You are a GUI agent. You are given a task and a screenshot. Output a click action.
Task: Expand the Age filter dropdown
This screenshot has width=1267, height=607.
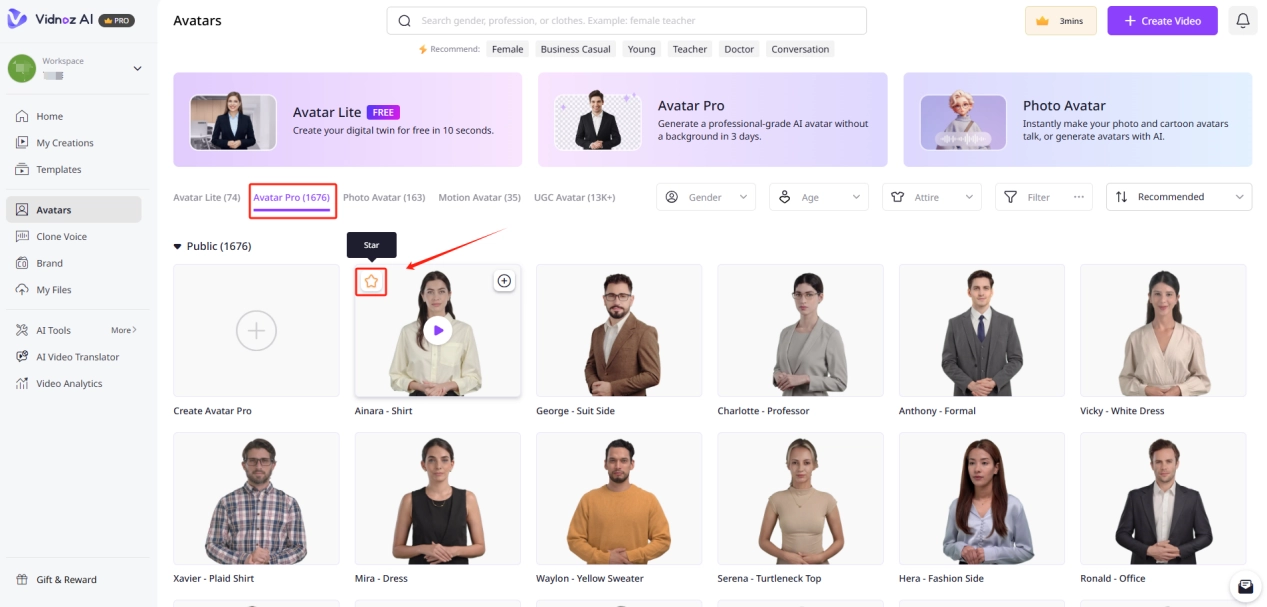(818, 197)
